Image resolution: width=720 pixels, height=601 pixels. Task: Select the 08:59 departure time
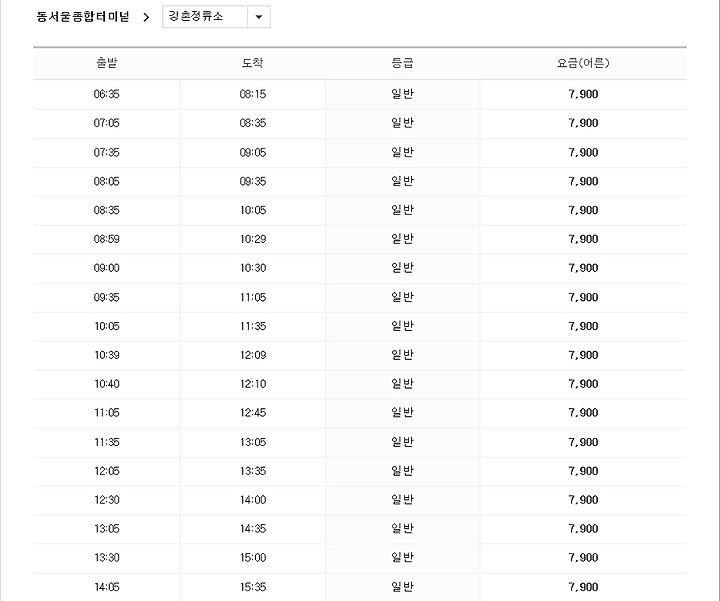pos(107,239)
